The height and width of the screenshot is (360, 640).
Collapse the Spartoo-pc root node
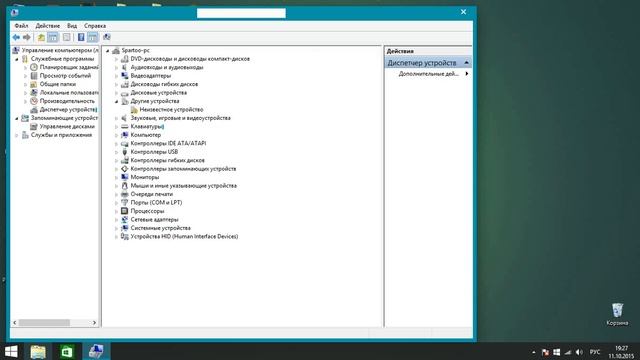pyautogui.click(x=108, y=51)
